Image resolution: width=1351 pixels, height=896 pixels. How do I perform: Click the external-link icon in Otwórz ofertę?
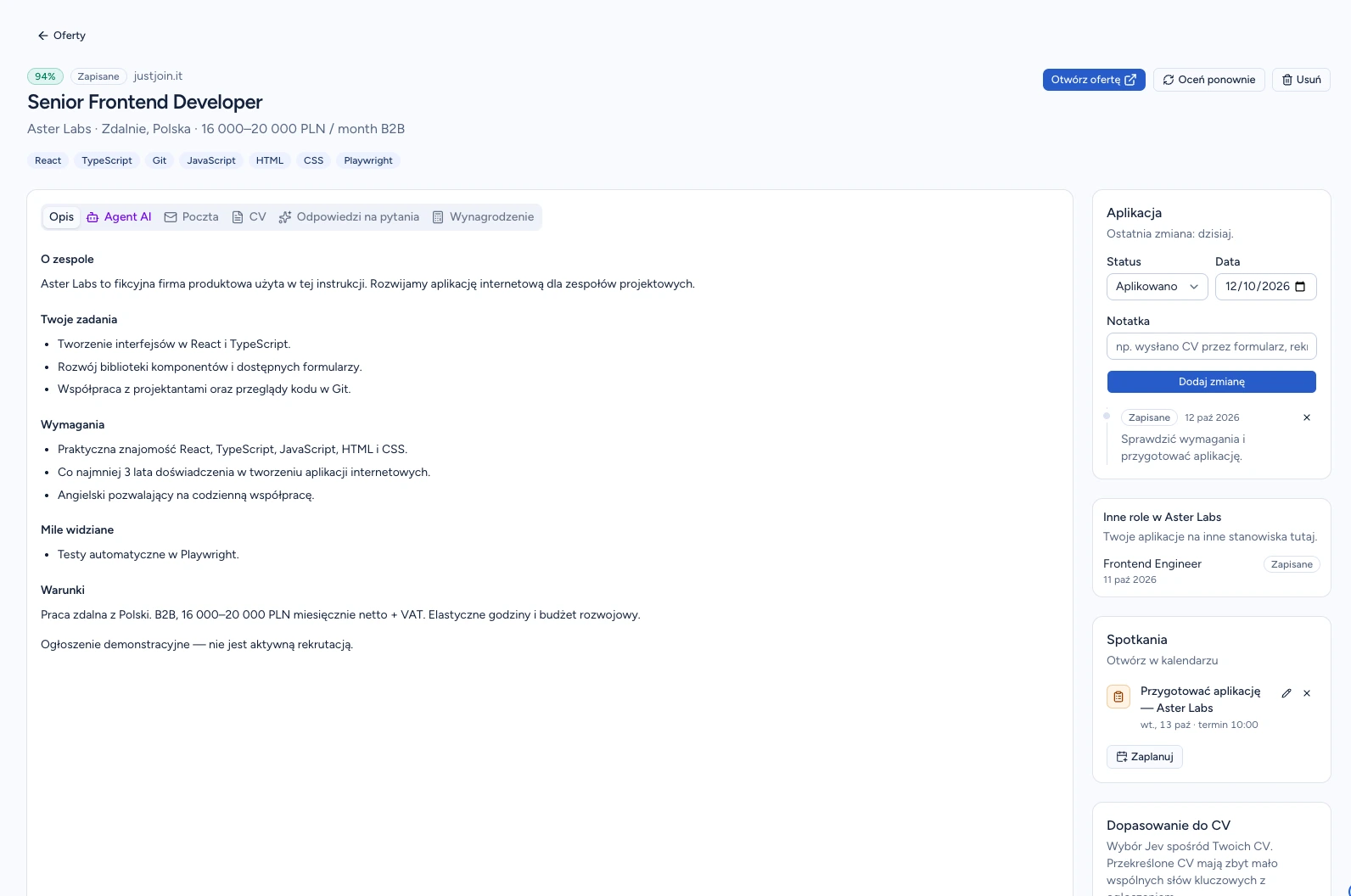(x=1130, y=80)
